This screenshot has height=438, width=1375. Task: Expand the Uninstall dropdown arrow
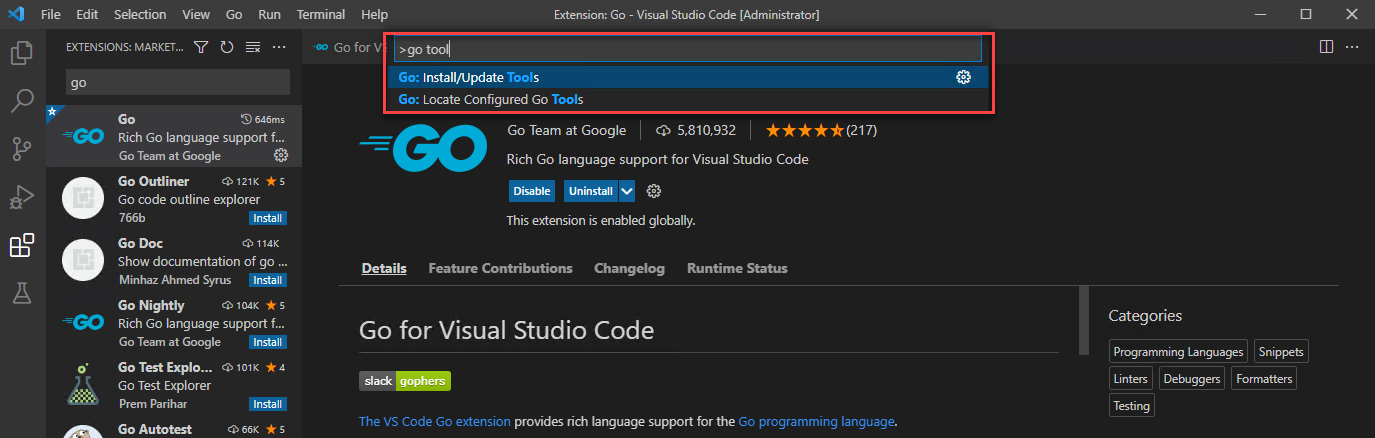point(627,191)
